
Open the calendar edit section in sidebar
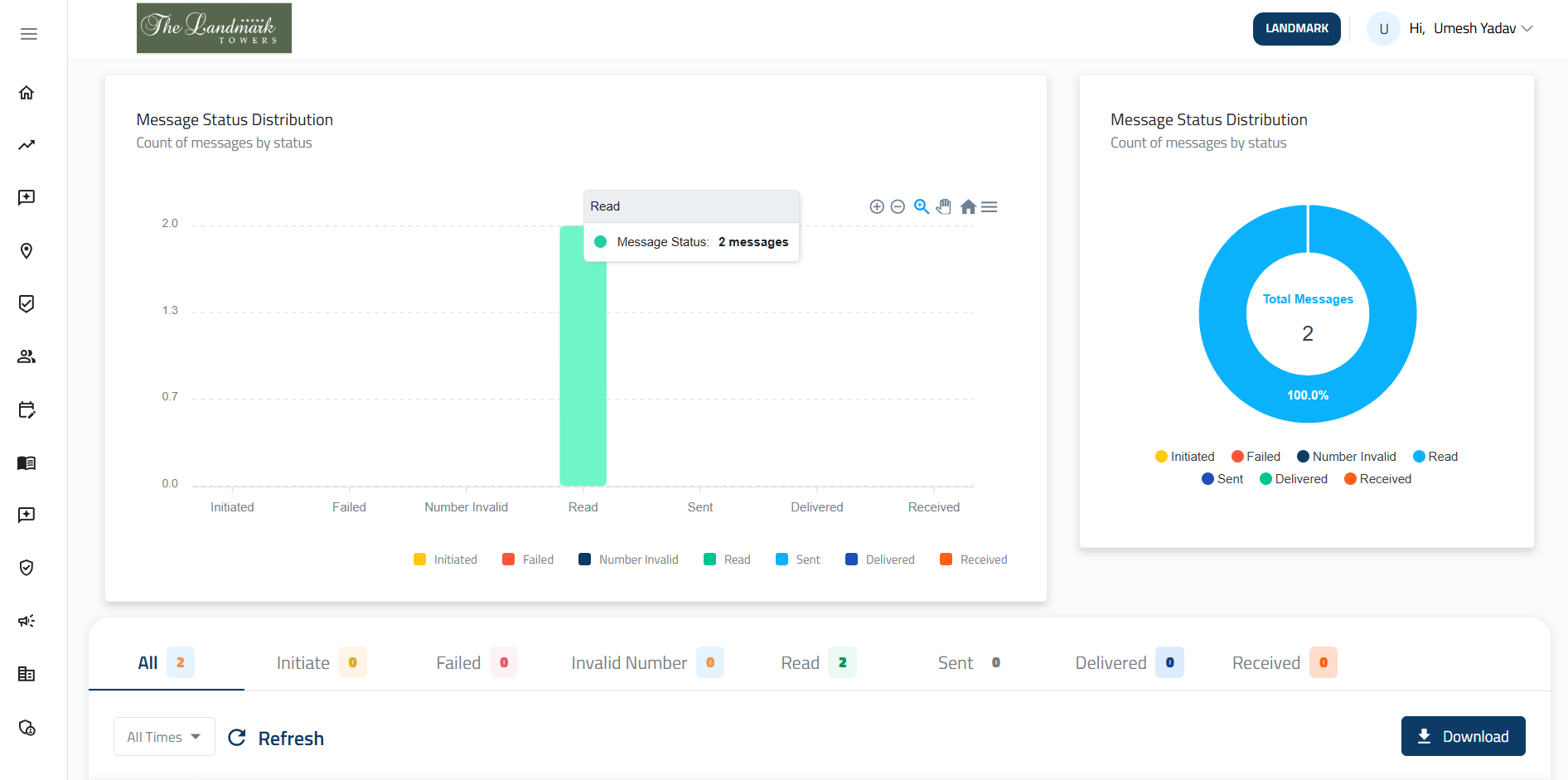[x=27, y=409]
